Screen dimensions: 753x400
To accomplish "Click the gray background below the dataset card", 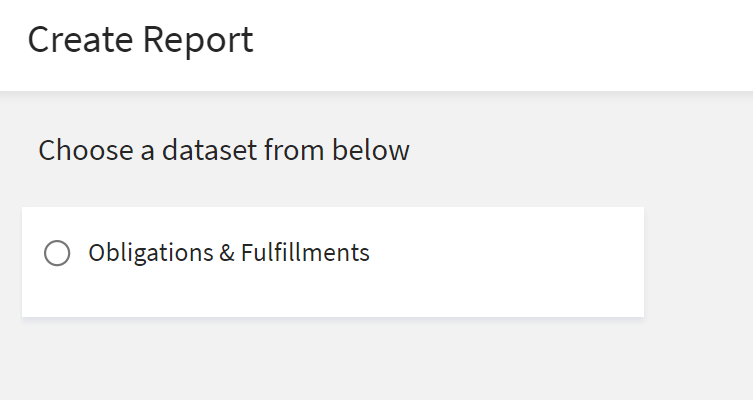I will tap(330, 360).
